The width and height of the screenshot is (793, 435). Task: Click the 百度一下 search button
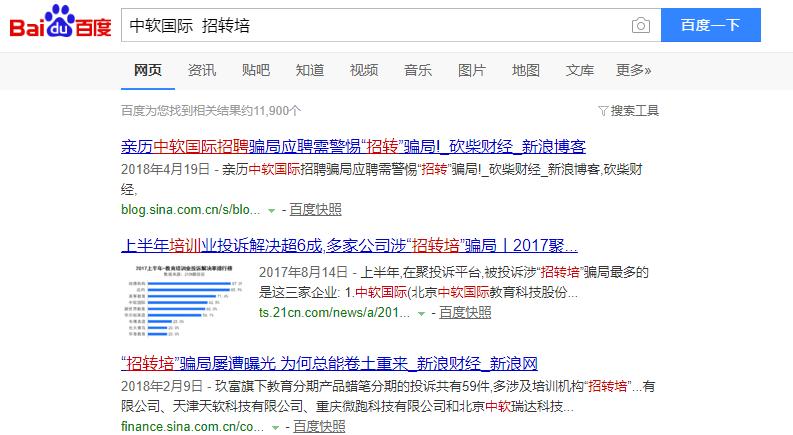pos(711,25)
